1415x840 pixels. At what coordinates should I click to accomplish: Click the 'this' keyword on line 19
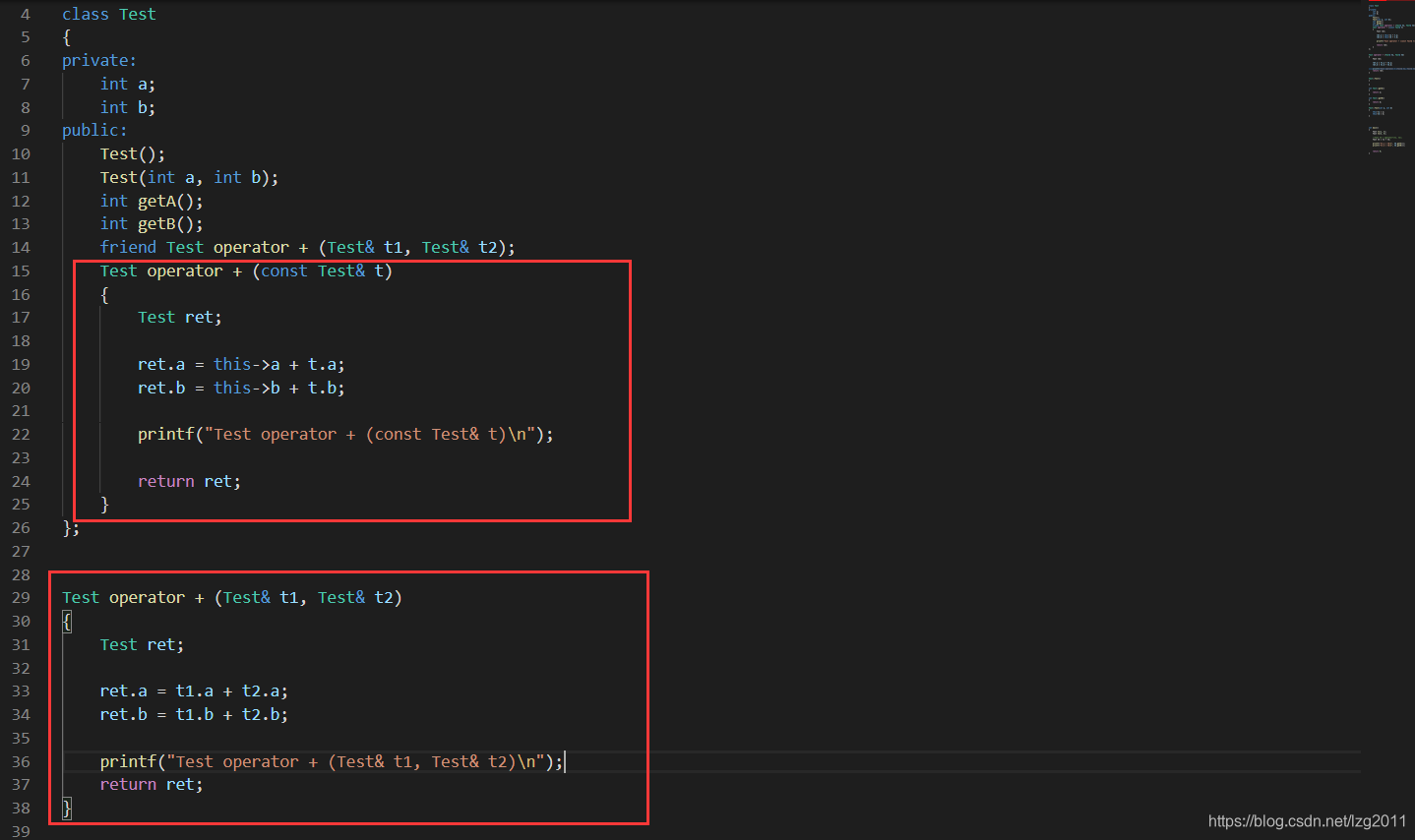click(x=232, y=365)
